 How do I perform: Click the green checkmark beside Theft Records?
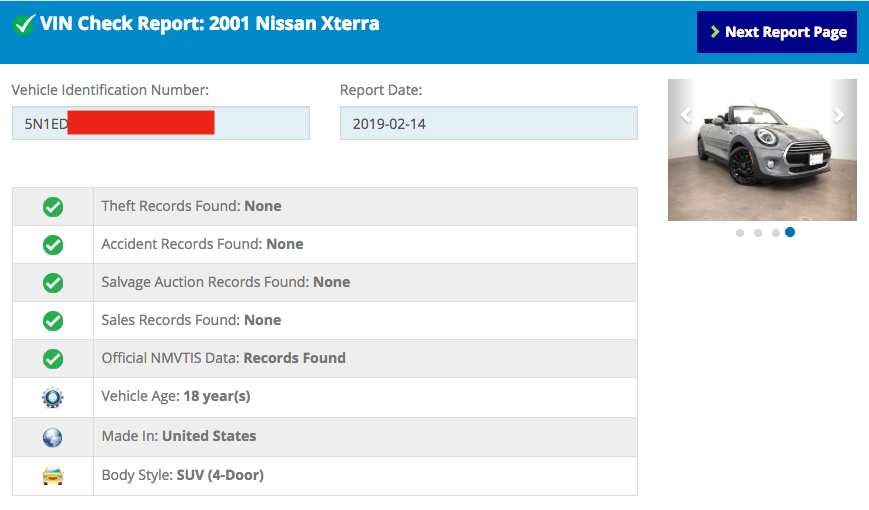53,207
